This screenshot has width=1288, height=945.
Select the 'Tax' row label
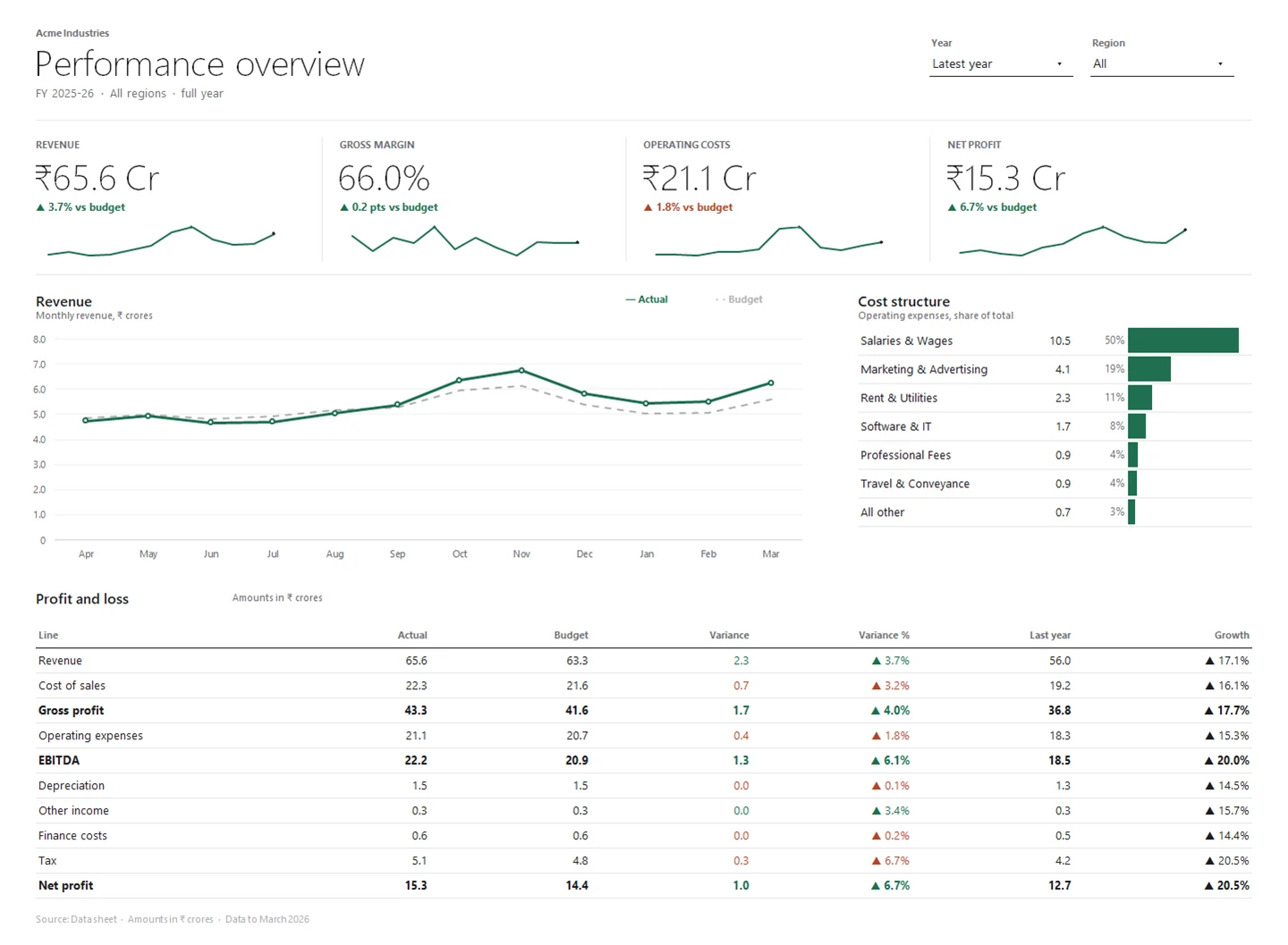47,861
